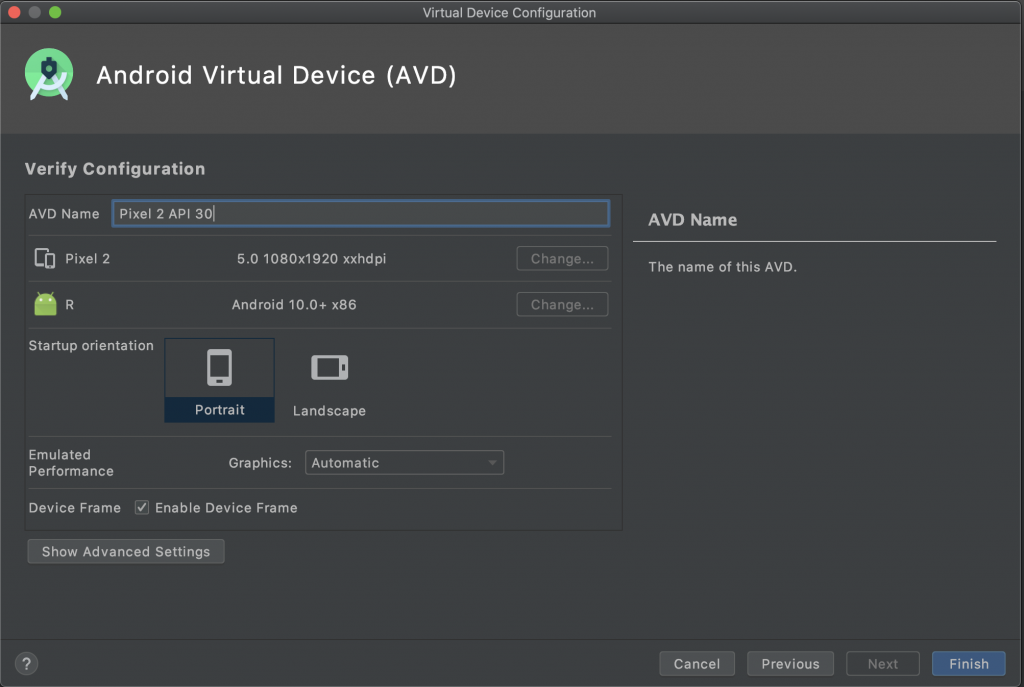1024x687 pixels.
Task: Select Portrait startup orientation
Action: 219,380
